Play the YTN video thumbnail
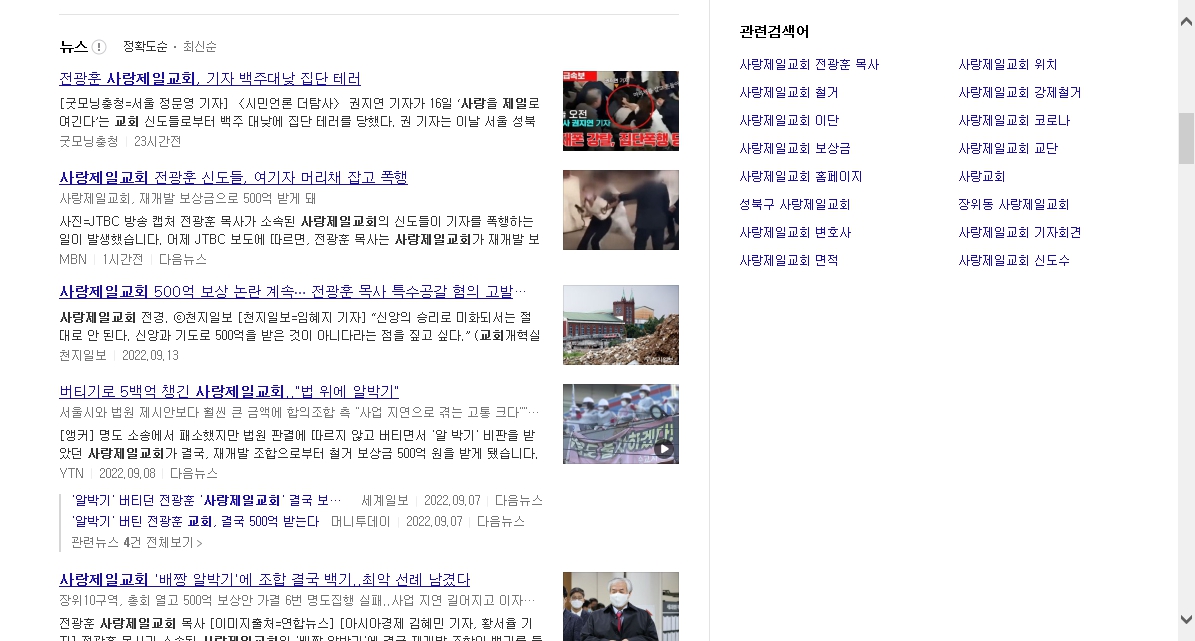 620,424
